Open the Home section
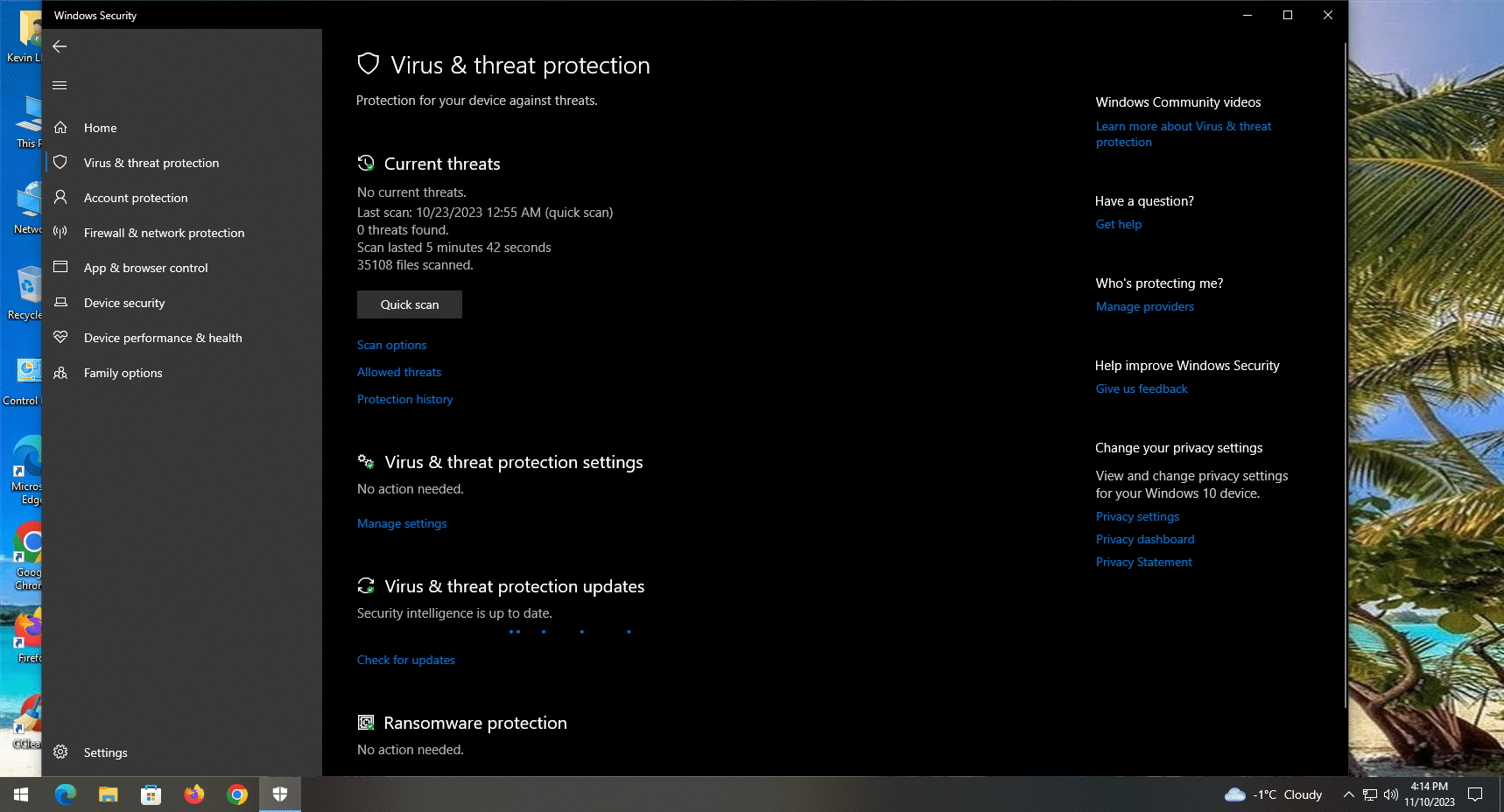 (182, 128)
